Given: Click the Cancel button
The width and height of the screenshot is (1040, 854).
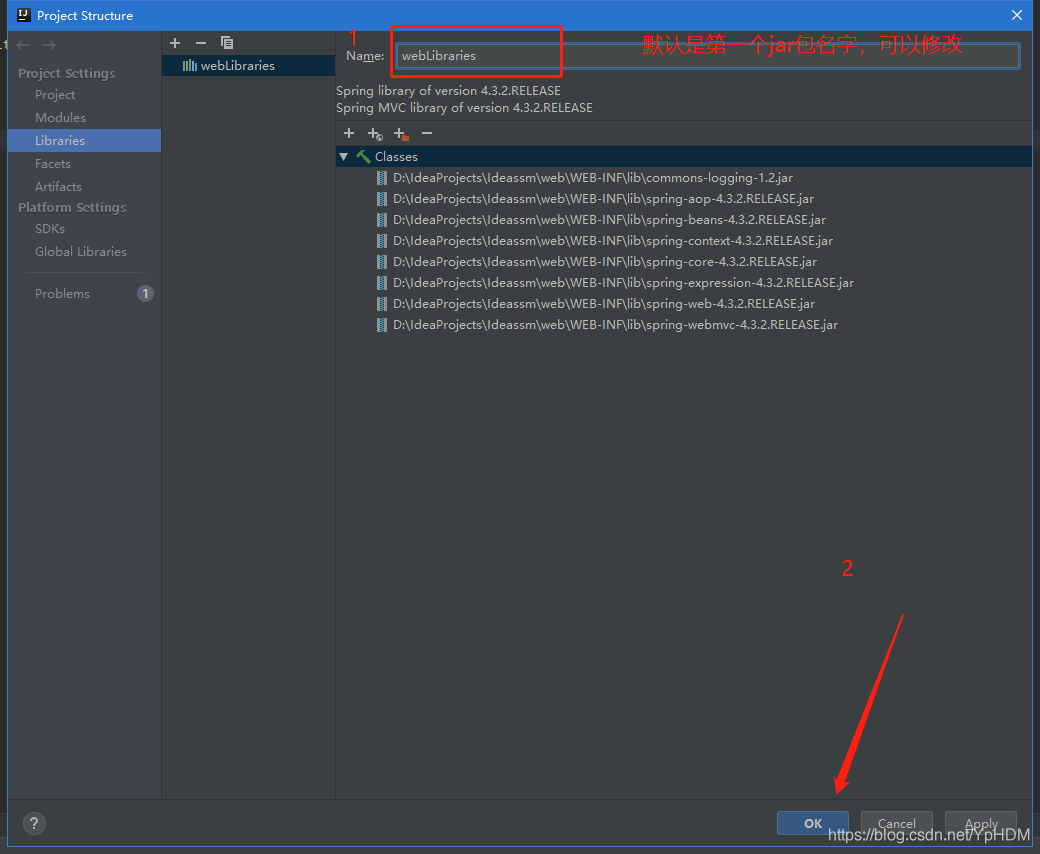Looking at the screenshot, I should 896,823.
